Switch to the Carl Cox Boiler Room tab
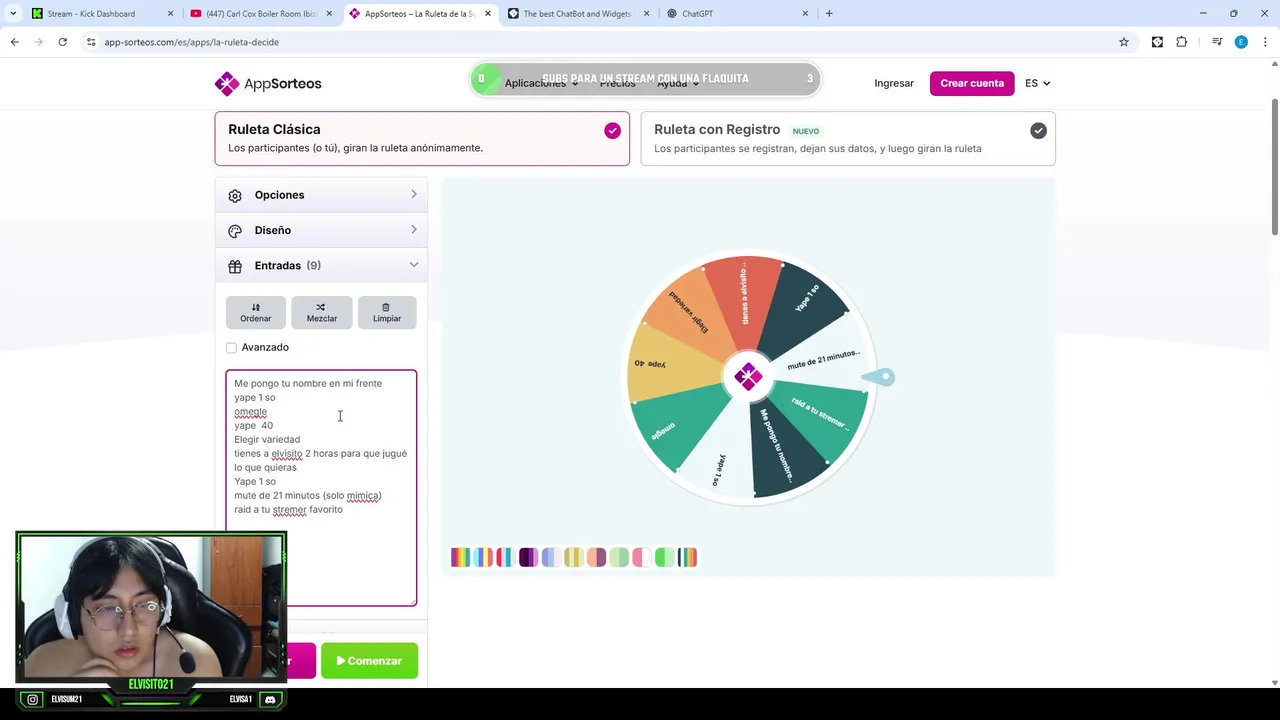This screenshot has height=720, width=1280. pyautogui.click(x=261, y=14)
